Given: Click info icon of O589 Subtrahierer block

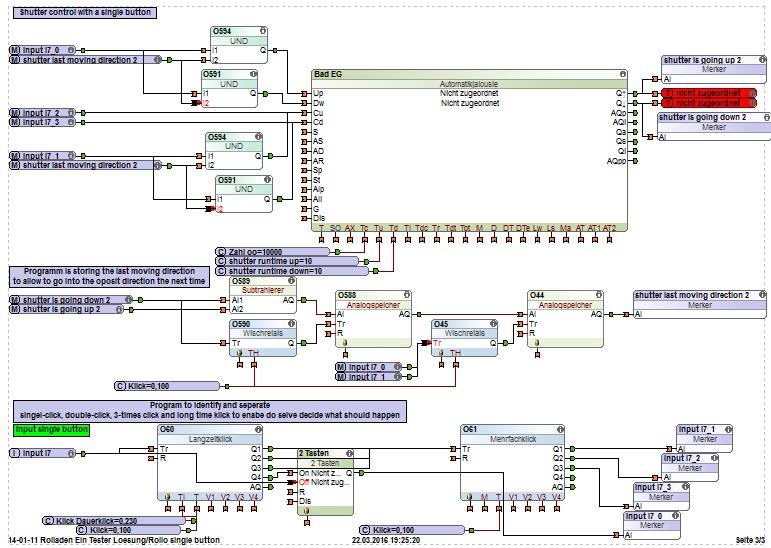Looking at the screenshot, I should tap(291, 281).
